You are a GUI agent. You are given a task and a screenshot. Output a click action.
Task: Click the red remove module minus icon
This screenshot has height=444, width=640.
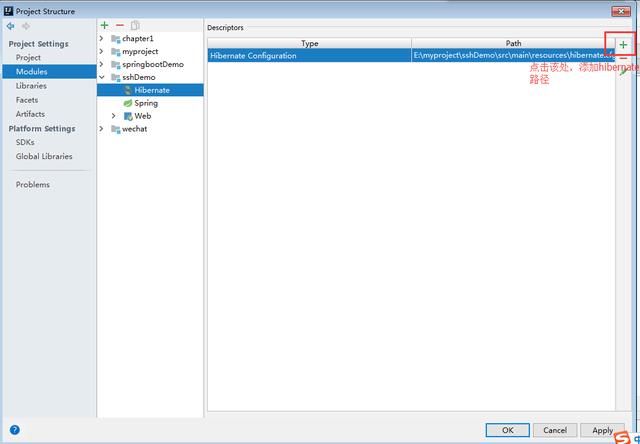coord(120,25)
